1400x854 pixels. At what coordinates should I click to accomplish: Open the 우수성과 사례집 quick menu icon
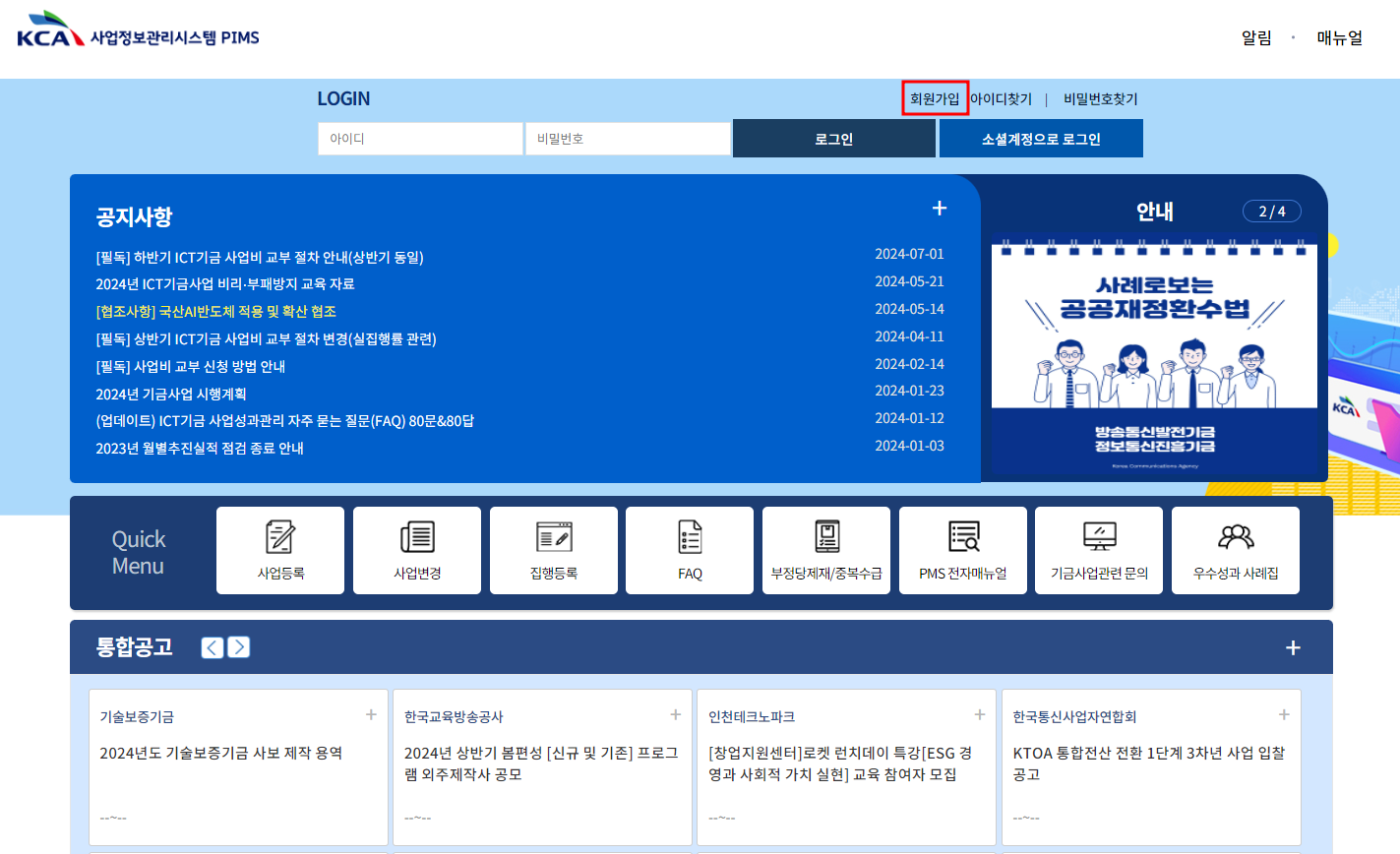point(1236,550)
